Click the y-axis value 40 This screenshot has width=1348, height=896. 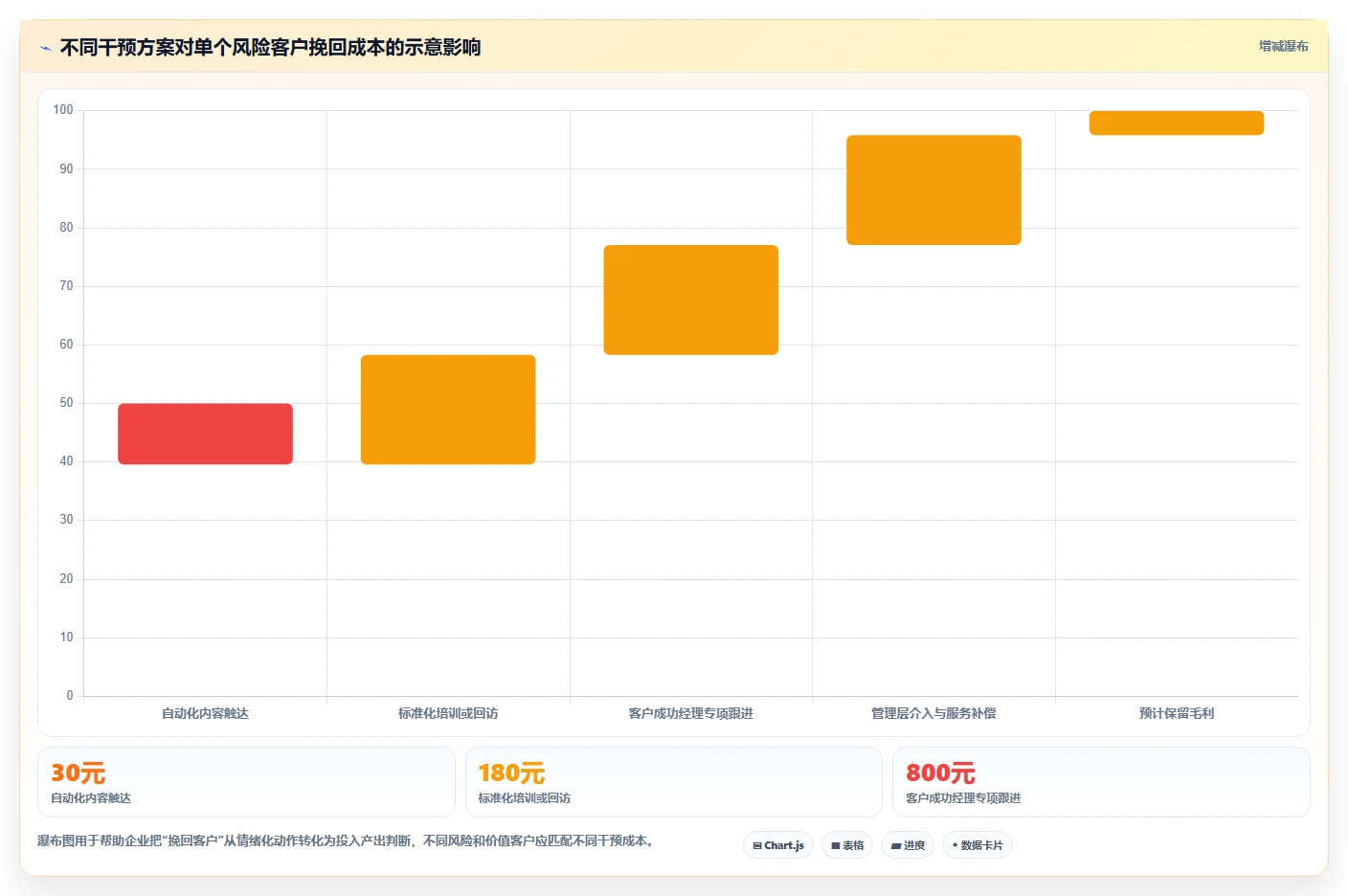pos(66,460)
